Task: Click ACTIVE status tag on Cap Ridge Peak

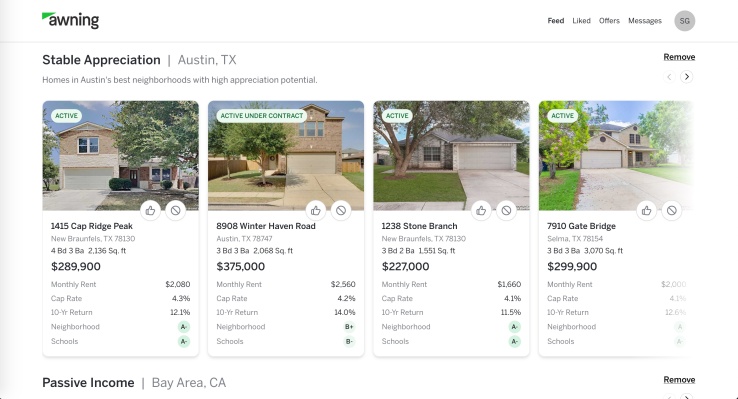Action: [66, 116]
